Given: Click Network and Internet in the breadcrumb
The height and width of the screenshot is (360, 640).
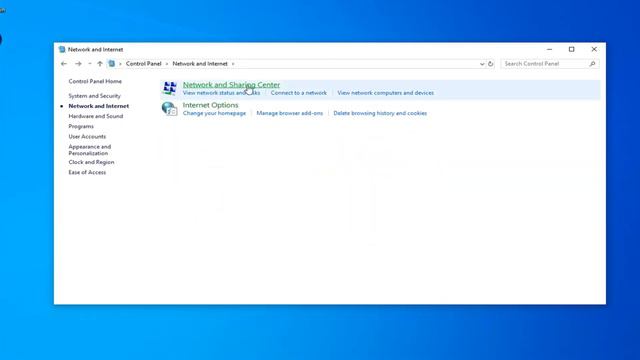Looking at the screenshot, I should 200,64.
